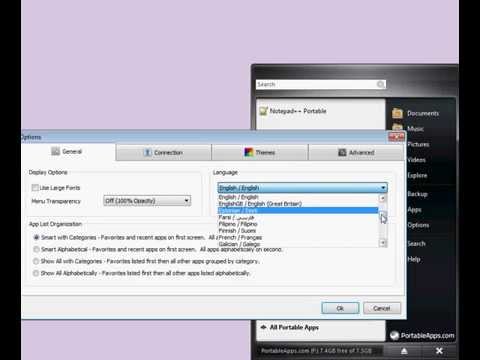The width and height of the screenshot is (480, 360).
Task: Open Videos in PortableApps menu
Action: tap(416, 160)
